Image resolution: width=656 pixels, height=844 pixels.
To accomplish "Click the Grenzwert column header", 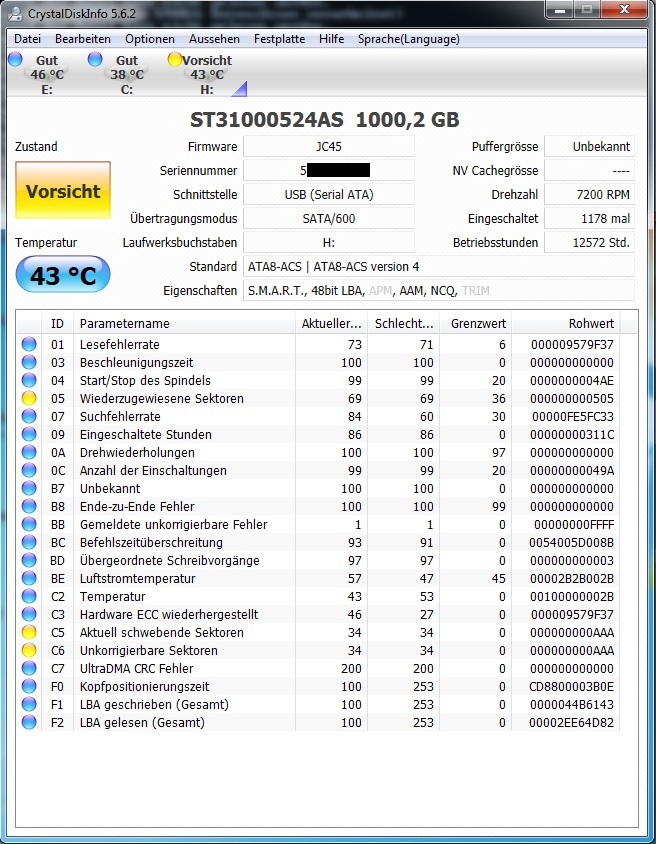I will pyautogui.click(x=476, y=323).
